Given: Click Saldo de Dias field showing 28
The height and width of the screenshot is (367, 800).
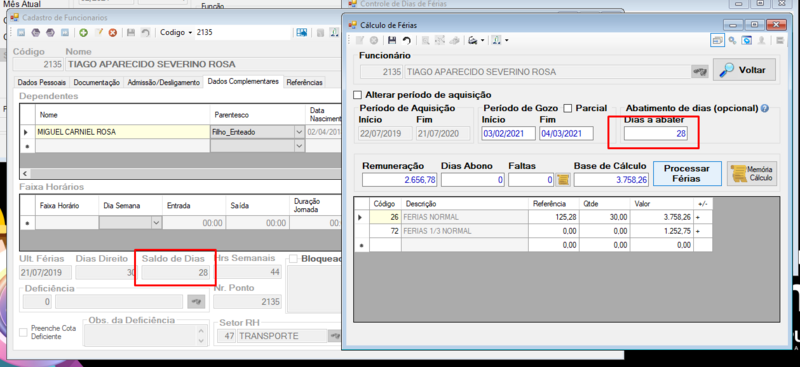Looking at the screenshot, I should [x=176, y=273].
